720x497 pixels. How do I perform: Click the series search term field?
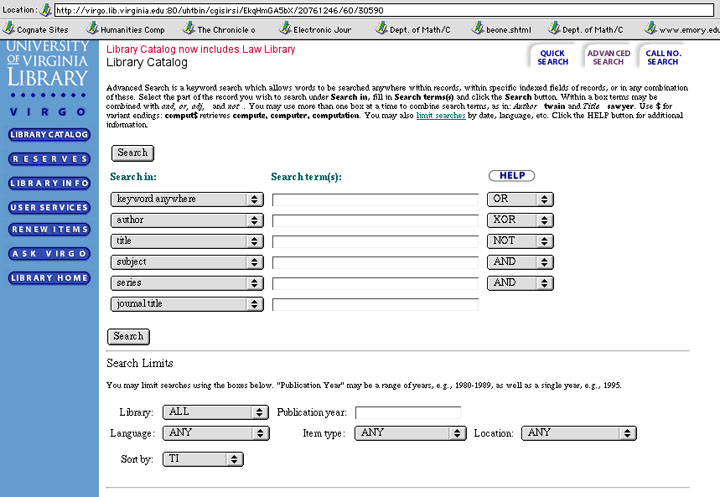[x=375, y=283]
